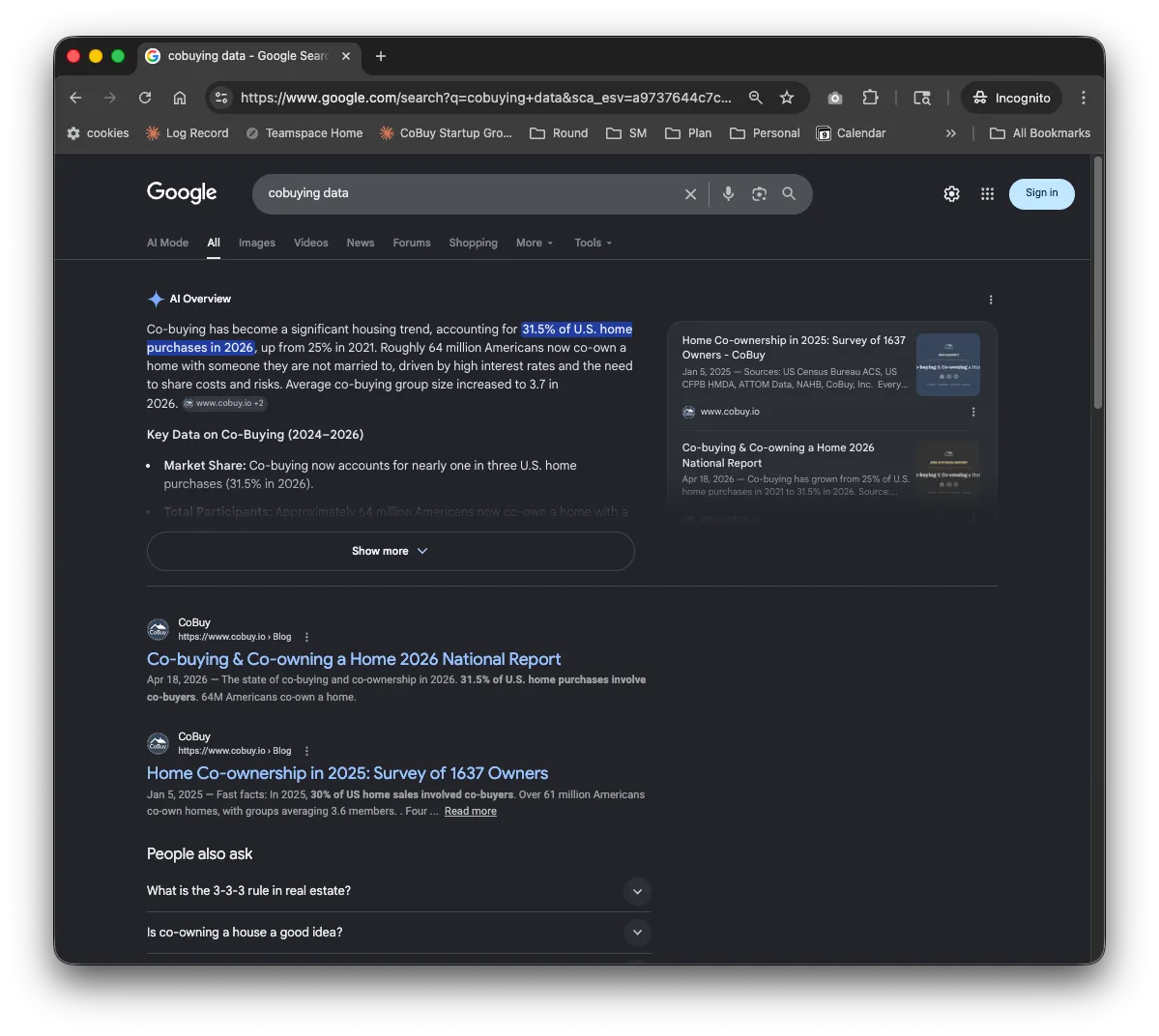Click the Read more link
Image resolution: width=1159 pixels, height=1036 pixels.
pos(470,812)
